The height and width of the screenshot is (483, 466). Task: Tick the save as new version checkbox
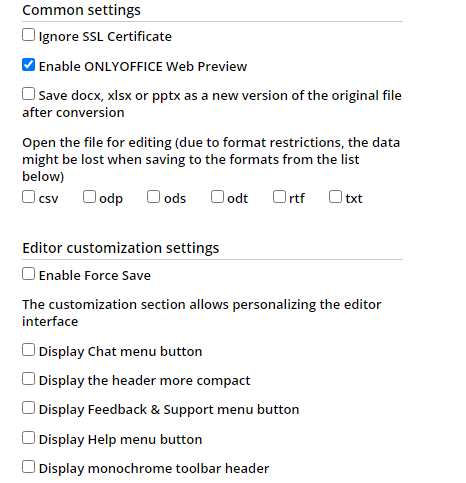click(28, 94)
